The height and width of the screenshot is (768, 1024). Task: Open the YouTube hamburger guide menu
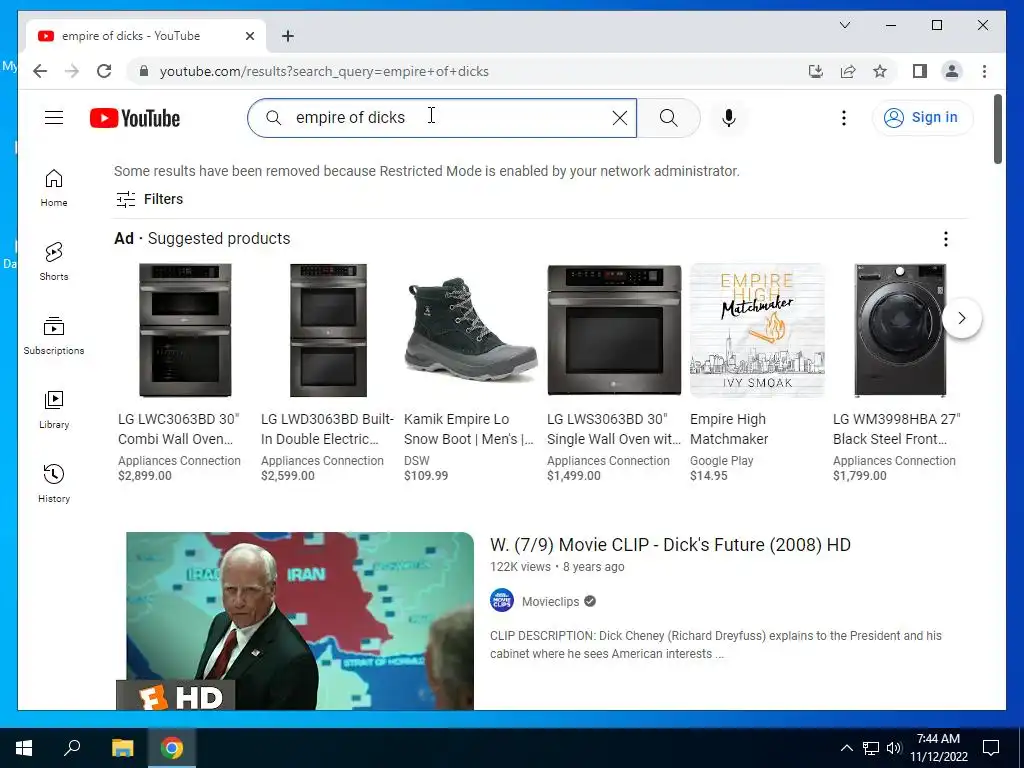54,118
